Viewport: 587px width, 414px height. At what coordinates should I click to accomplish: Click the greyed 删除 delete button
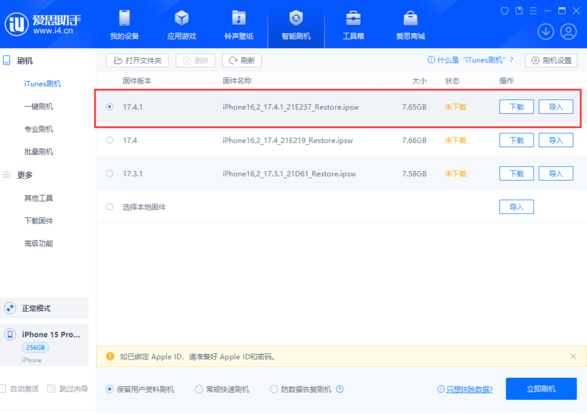click(195, 60)
